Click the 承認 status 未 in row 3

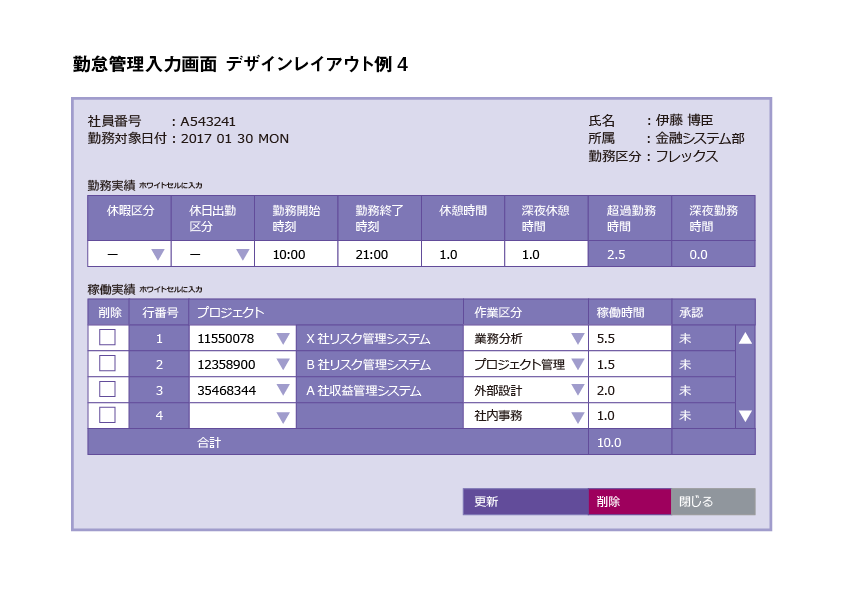tap(685, 390)
